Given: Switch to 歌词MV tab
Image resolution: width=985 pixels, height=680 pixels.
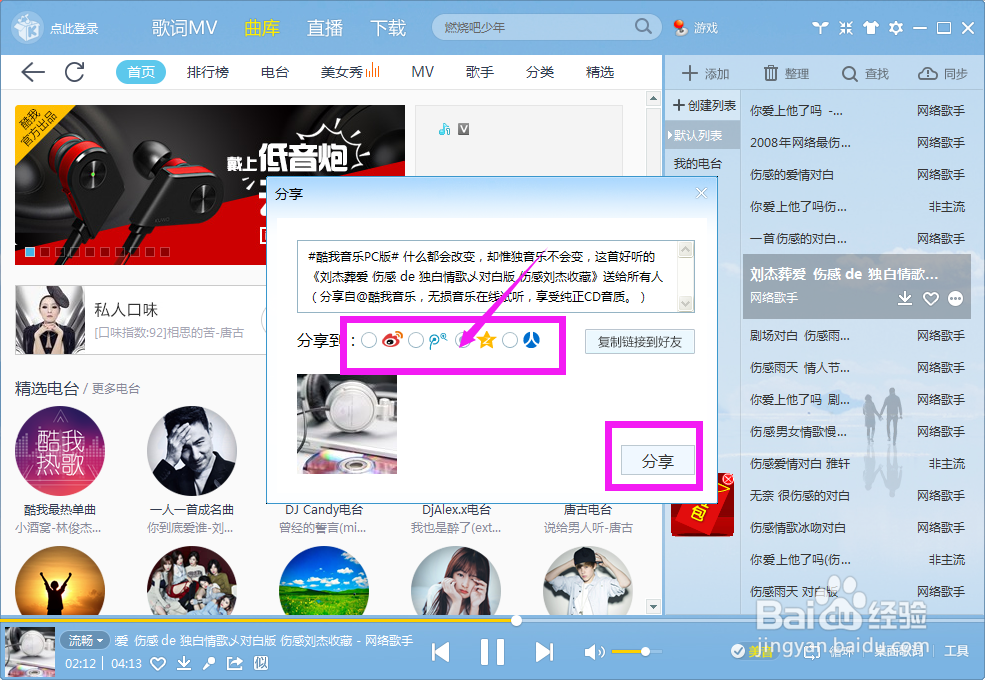Looking at the screenshot, I should [184, 28].
